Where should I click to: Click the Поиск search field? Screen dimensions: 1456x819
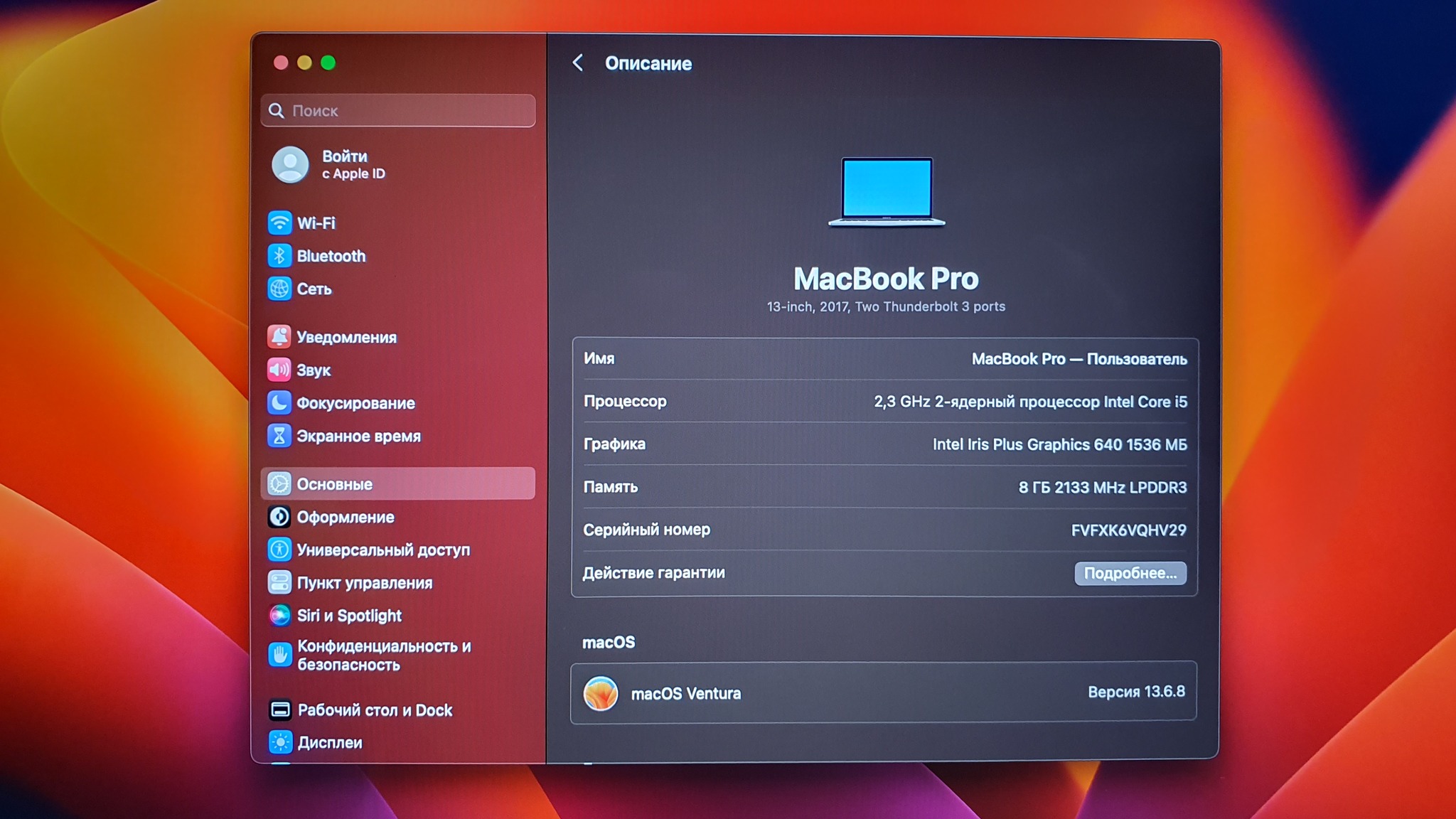coord(398,111)
